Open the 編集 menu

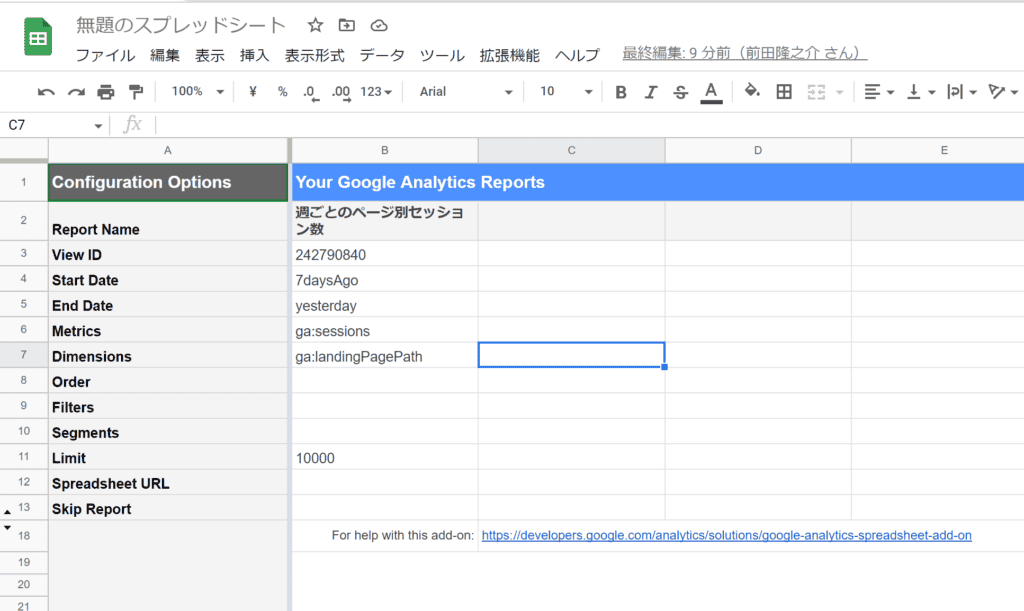point(165,55)
